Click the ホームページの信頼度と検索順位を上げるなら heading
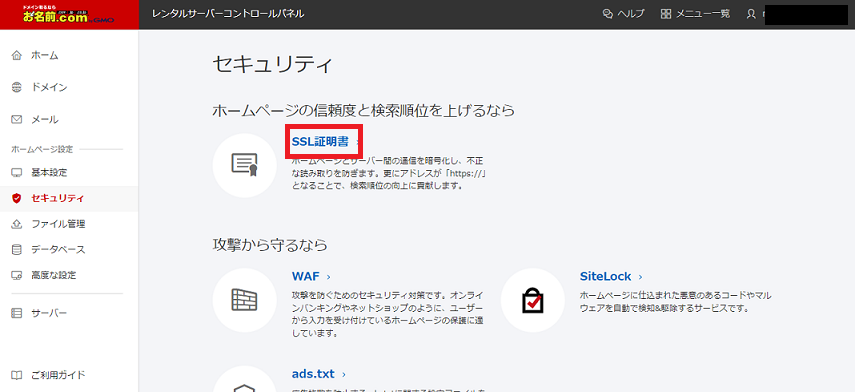 click(364, 111)
